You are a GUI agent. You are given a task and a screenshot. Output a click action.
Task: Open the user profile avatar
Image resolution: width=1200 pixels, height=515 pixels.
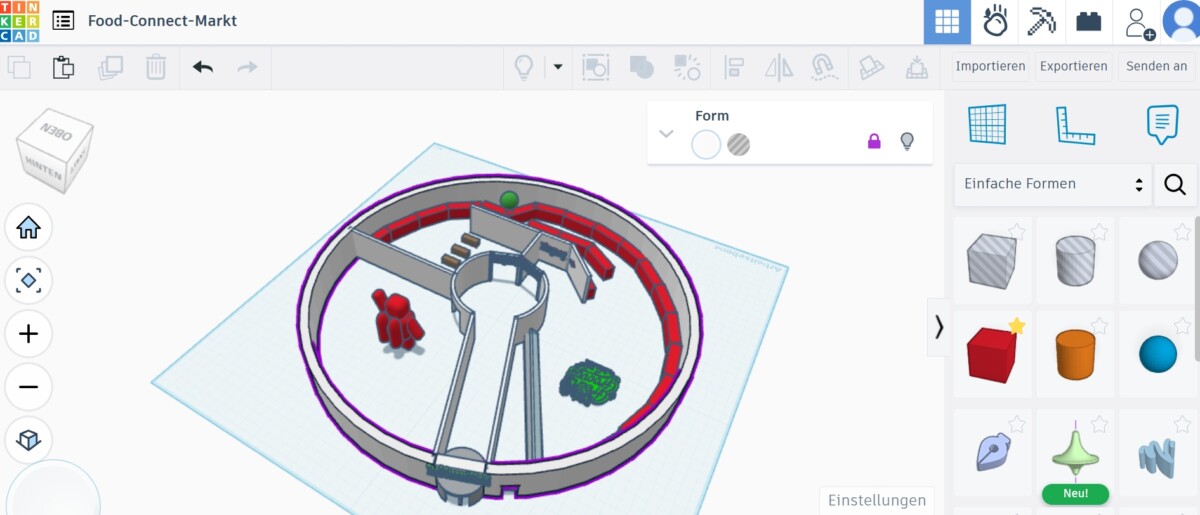[1181, 21]
